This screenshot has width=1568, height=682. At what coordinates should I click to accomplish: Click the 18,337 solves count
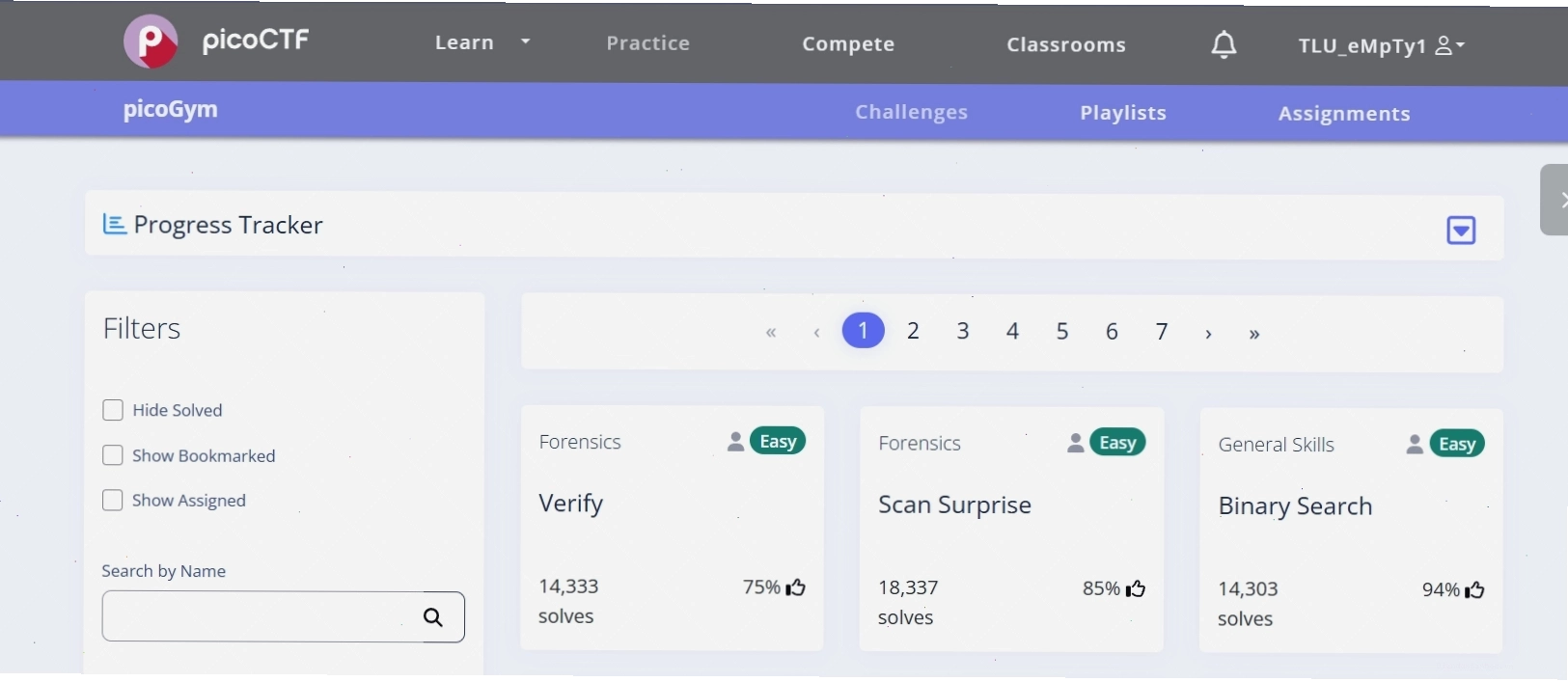(x=908, y=602)
